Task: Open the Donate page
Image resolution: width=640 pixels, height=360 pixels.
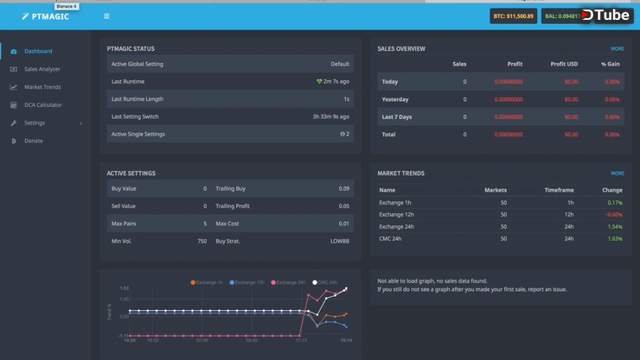Action: click(x=33, y=141)
